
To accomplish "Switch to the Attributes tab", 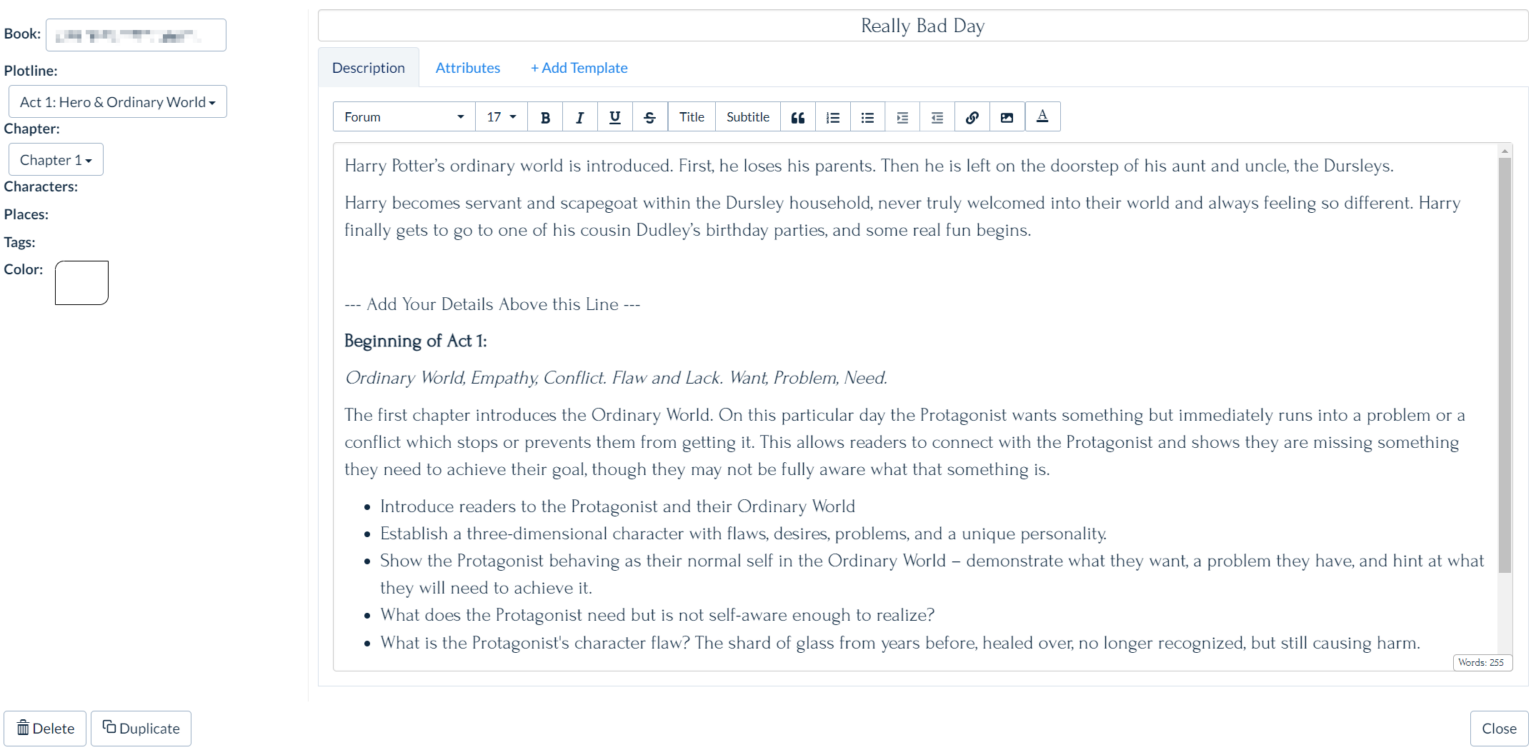I will point(467,67).
